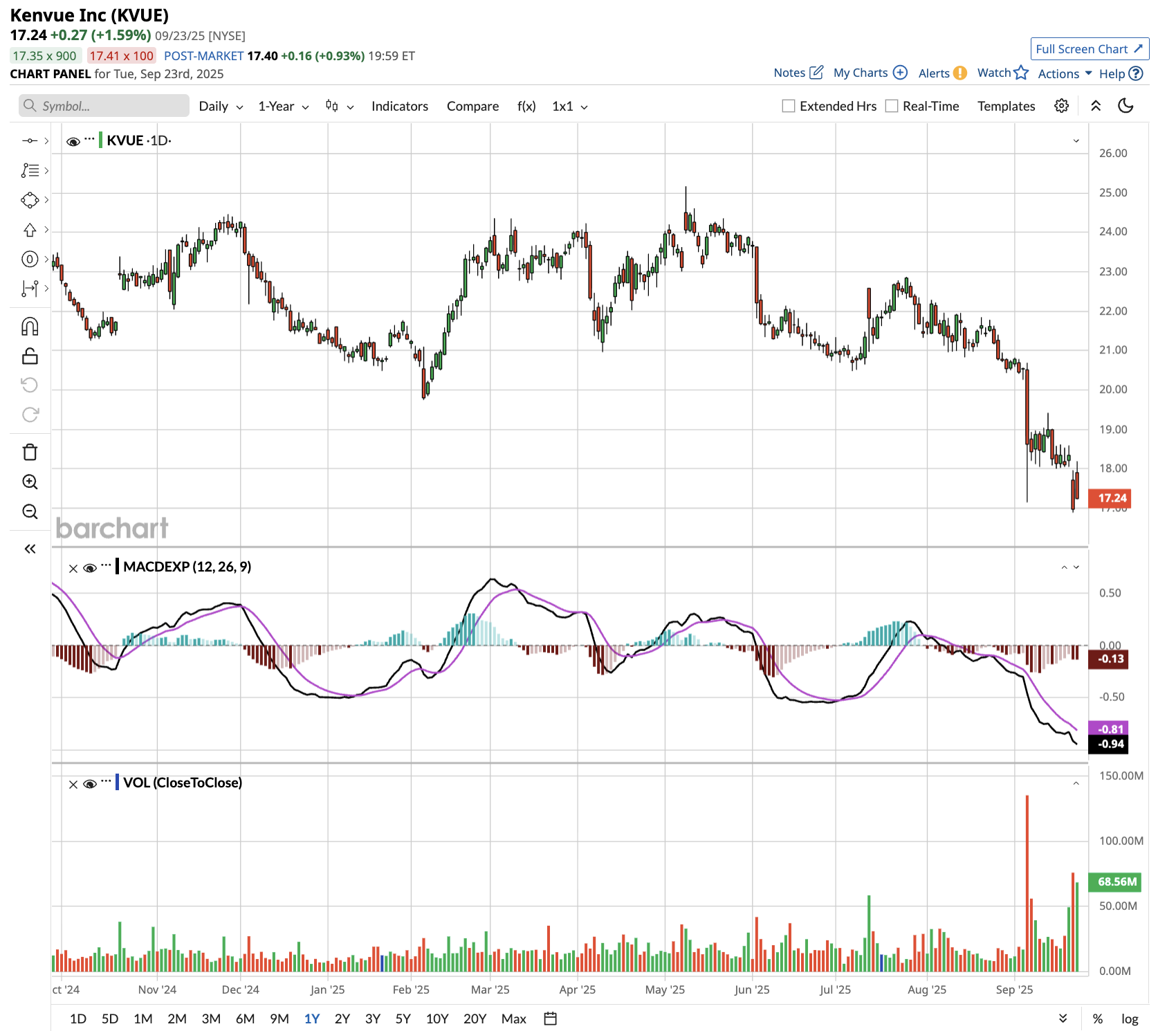The height and width of the screenshot is (1031, 1176).
Task: Select the 20Y time range
Action: coord(475,1019)
